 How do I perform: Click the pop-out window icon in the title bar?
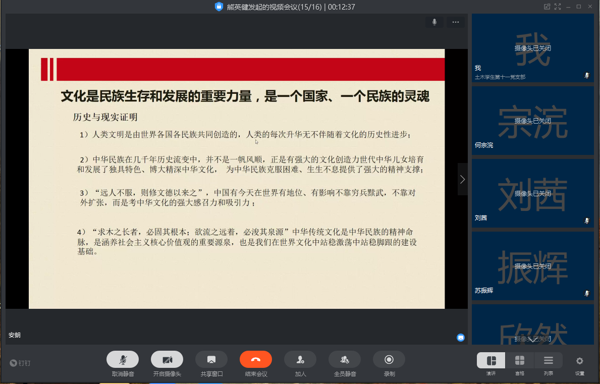coord(547,7)
